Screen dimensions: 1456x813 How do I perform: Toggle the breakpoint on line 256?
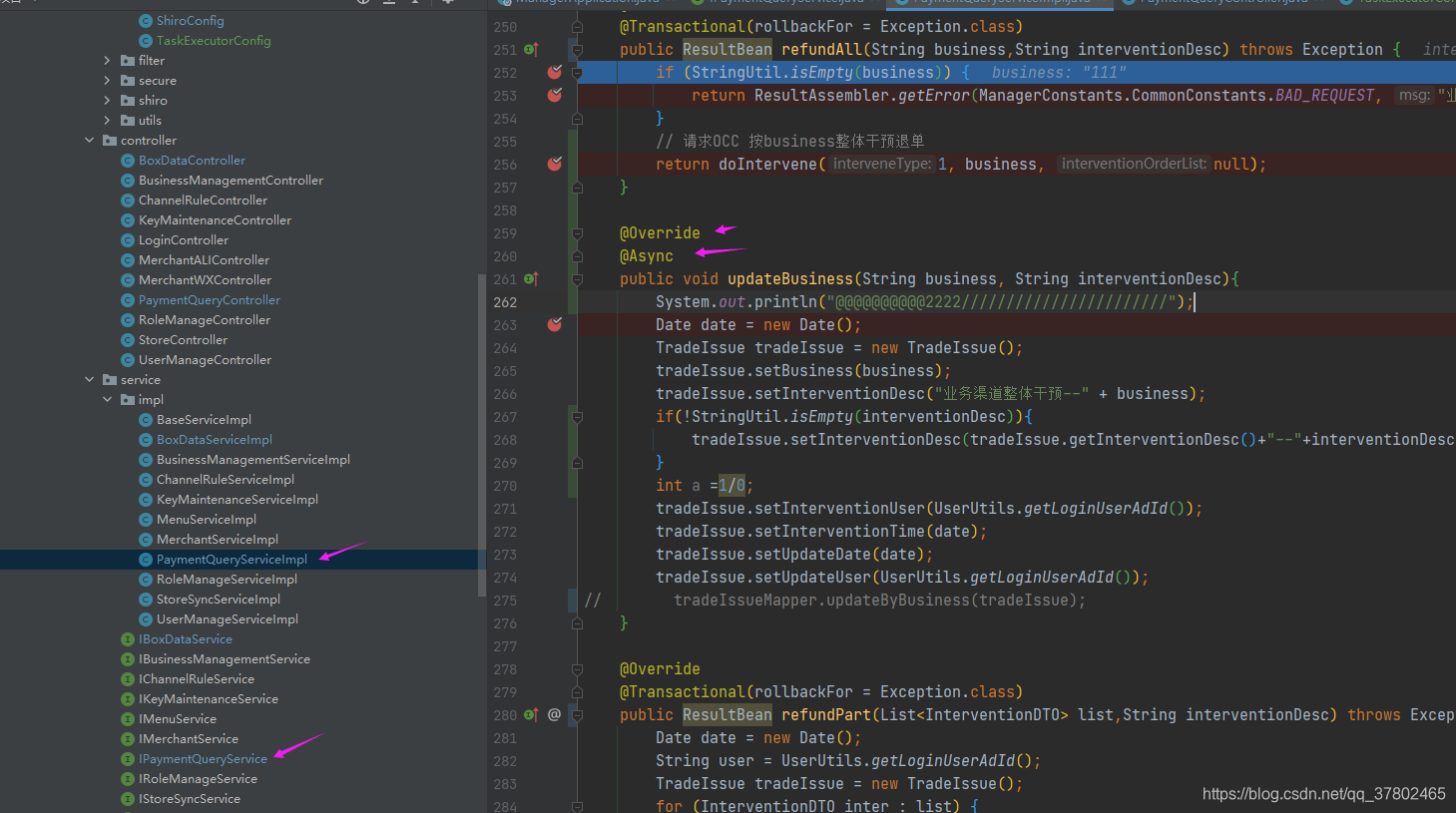pos(555,163)
